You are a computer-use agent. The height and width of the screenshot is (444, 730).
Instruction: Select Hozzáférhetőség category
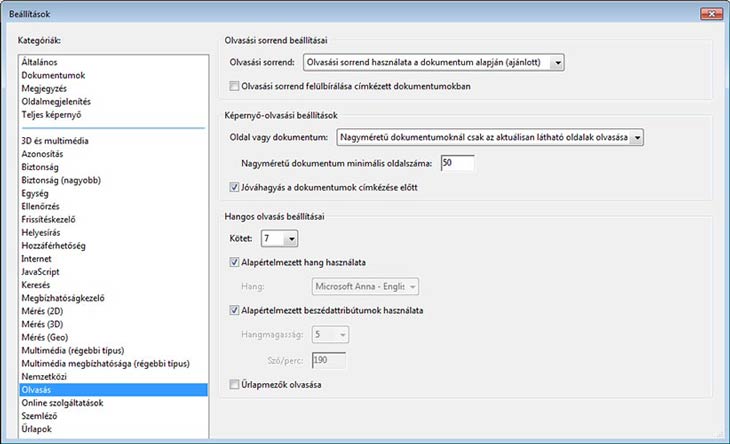(x=114, y=246)
